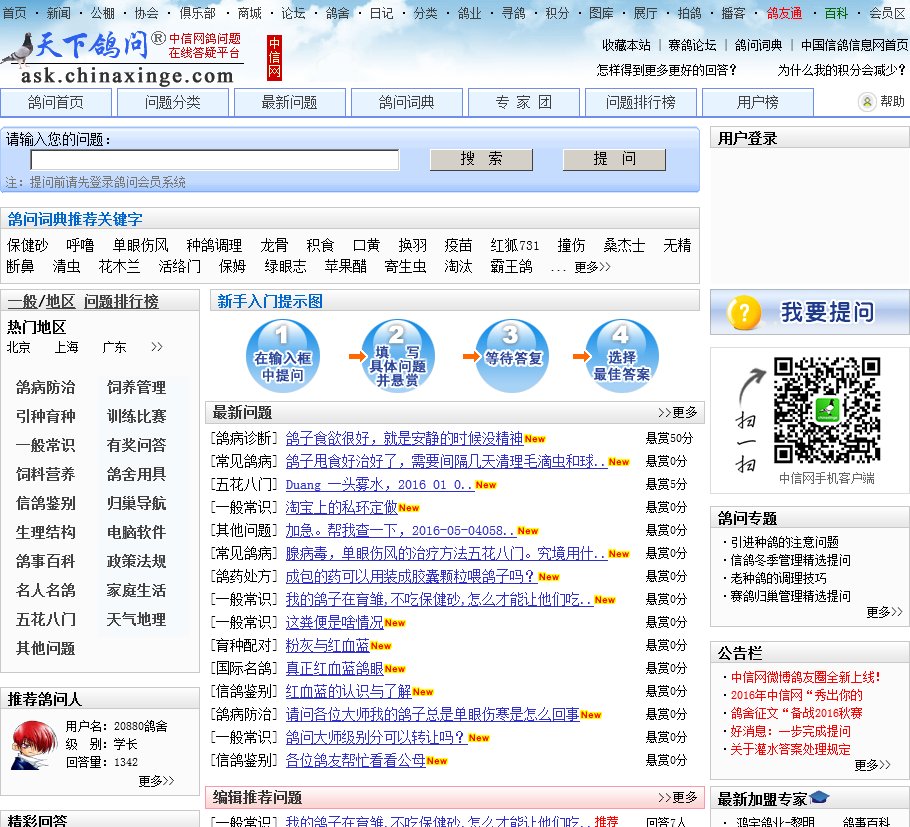Select keyword 单眼伤风

click(x=140, y=245)
